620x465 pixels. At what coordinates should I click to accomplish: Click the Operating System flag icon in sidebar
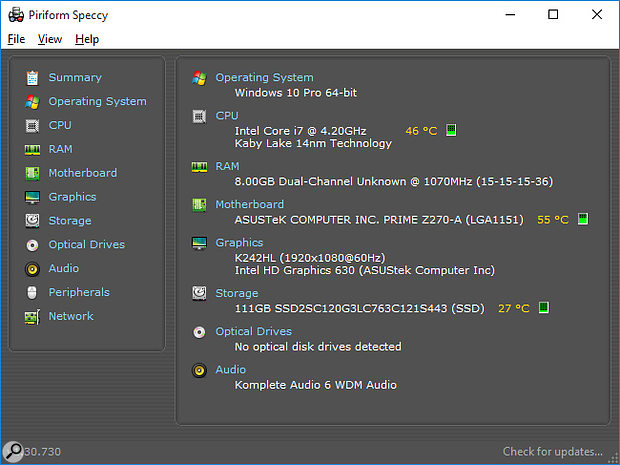[32, 102]
